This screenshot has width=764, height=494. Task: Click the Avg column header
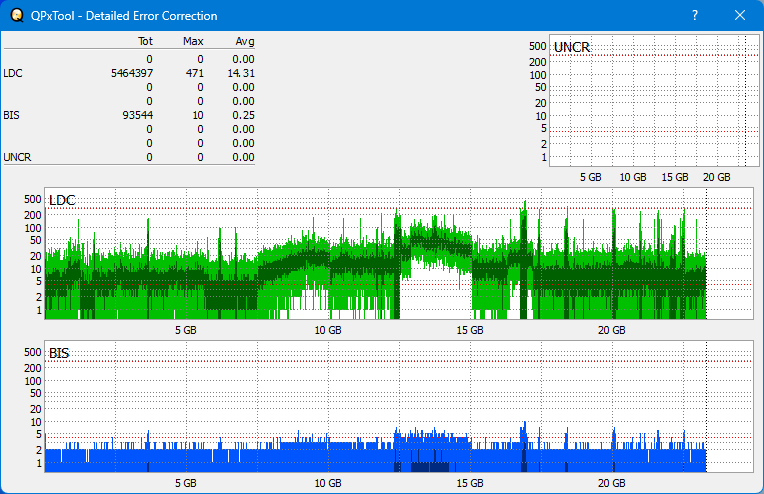245,41
